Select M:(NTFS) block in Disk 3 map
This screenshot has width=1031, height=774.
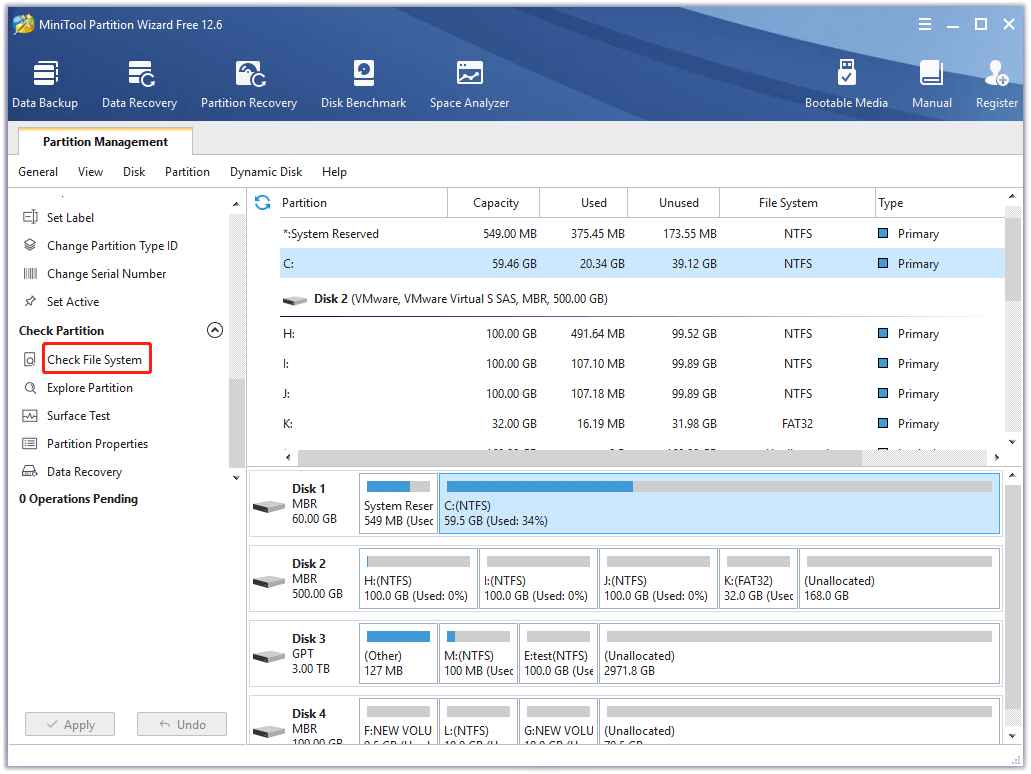tap(478, 654)
